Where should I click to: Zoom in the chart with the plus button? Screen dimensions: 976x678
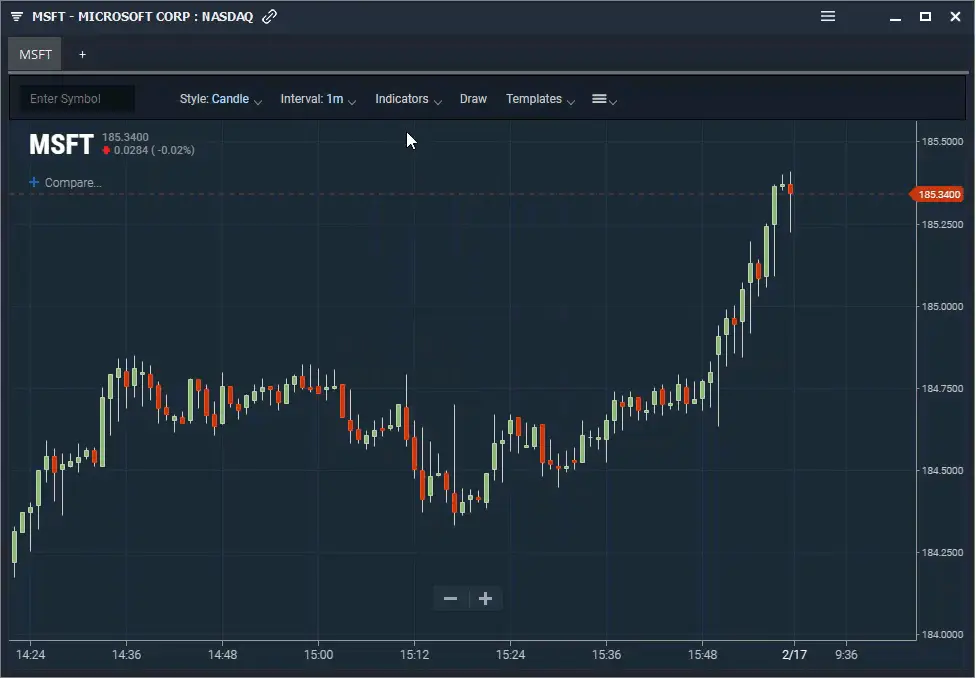(486, 598)
